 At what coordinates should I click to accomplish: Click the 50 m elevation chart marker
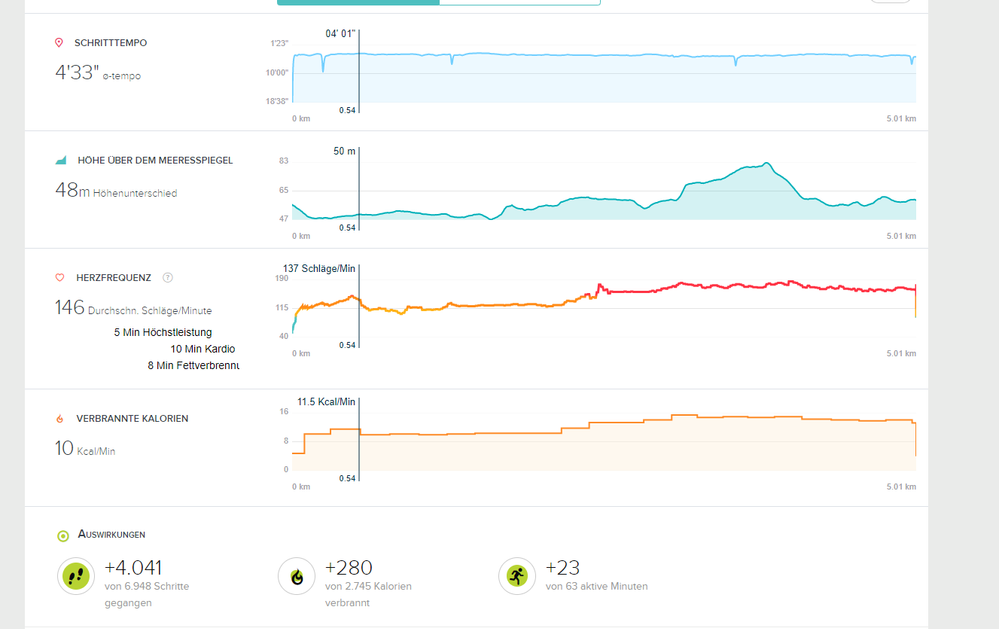[344, 151]
